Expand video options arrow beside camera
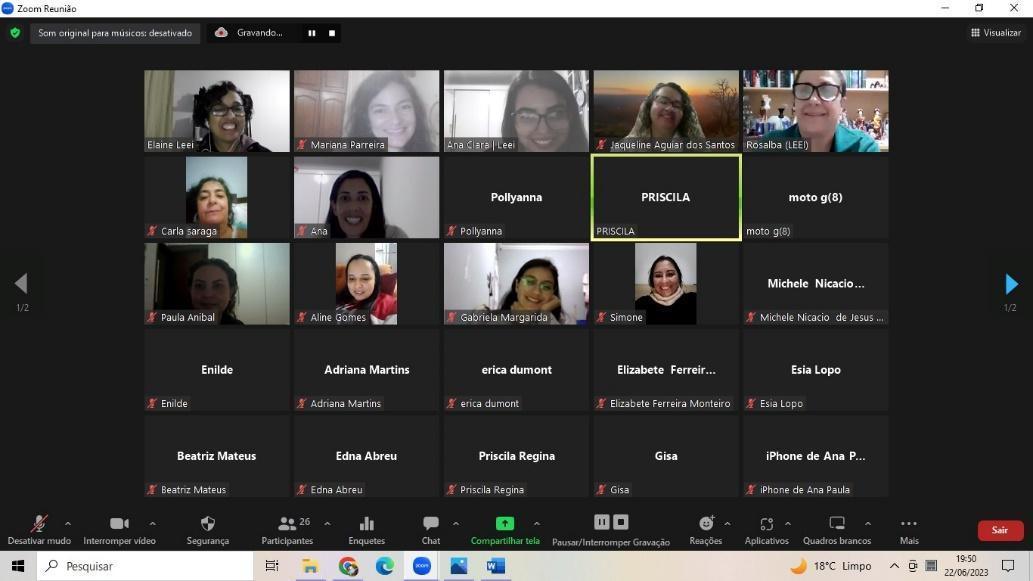Image resolution: width=1033 pixels, height=581 pixels. [x=153, y=524]
